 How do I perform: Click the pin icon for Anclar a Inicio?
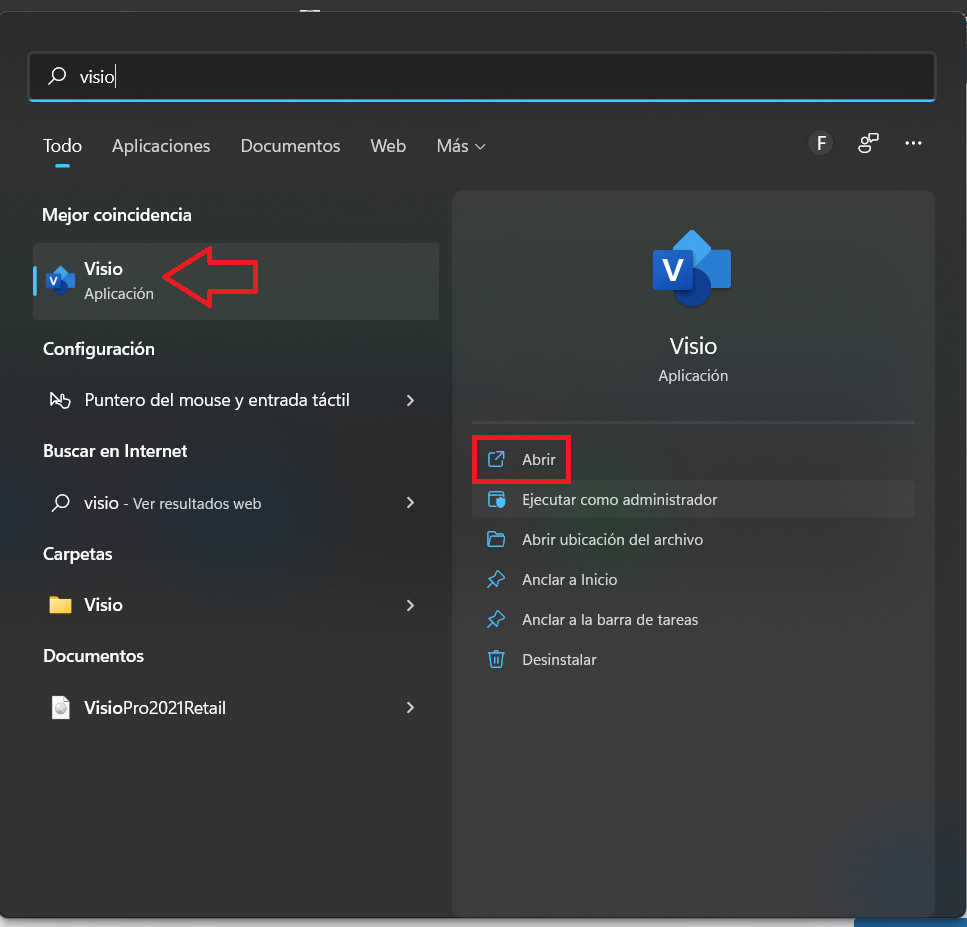[496, 580]
